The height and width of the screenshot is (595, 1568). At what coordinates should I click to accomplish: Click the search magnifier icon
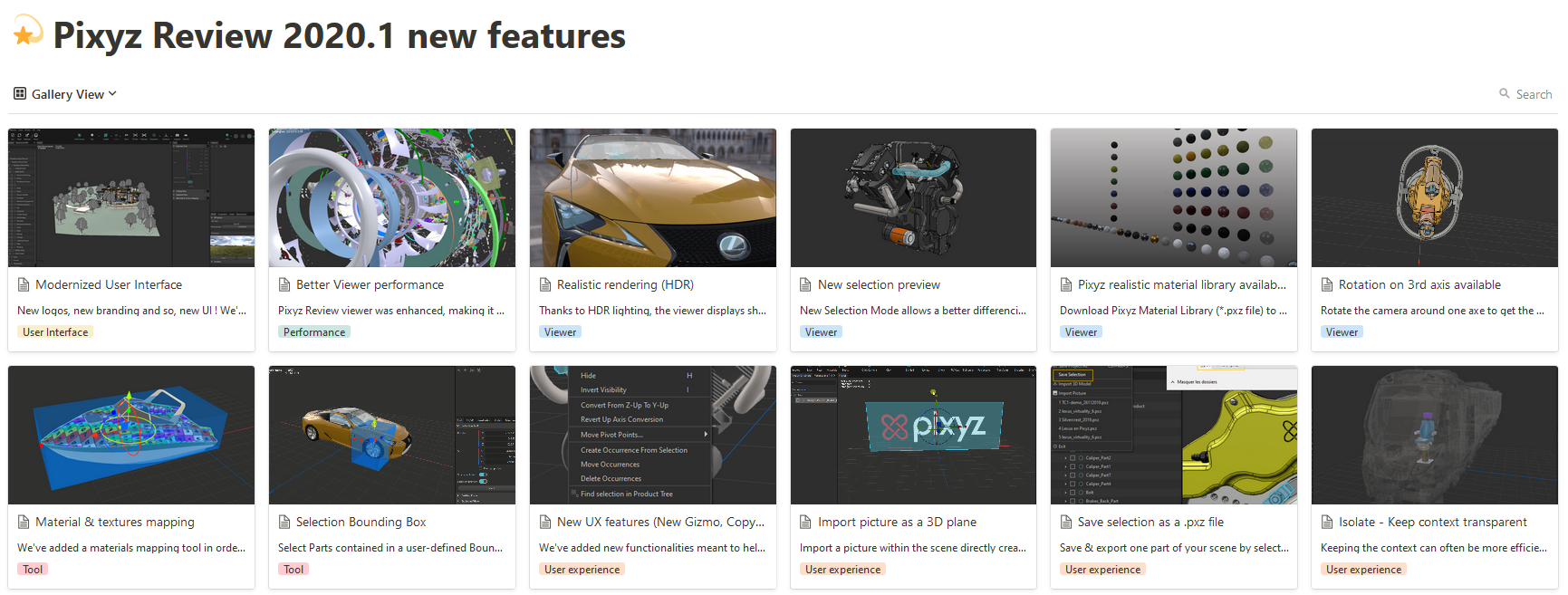(1505, 93)
